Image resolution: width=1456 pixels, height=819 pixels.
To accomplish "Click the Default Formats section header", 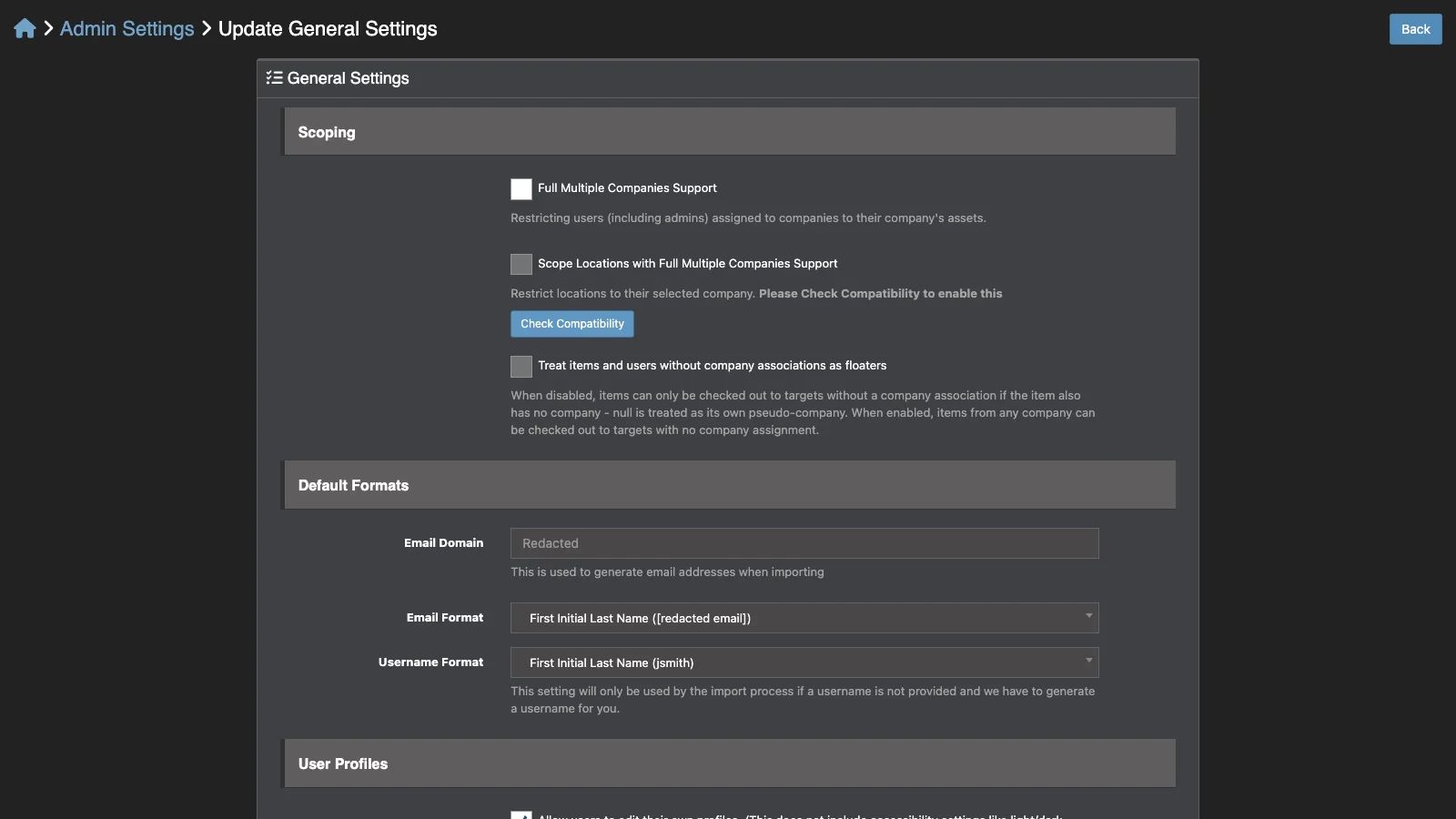I will click(x=729, y=485).
